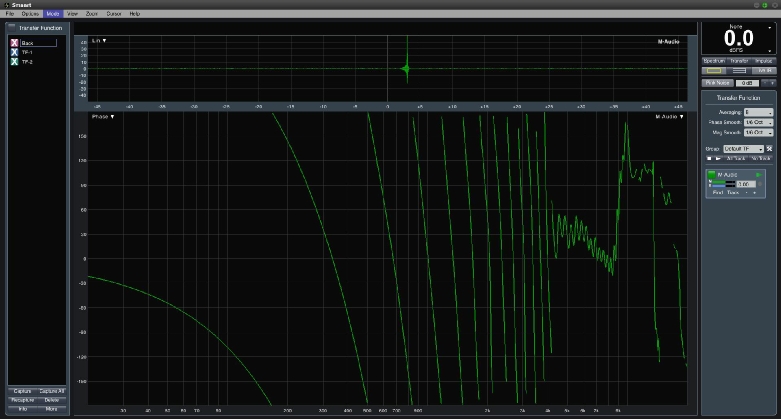Viewport: 781px width, 419px height.
Task: Click the wrench icon next to Group dropdown
Action: click(x=770, y=148)
